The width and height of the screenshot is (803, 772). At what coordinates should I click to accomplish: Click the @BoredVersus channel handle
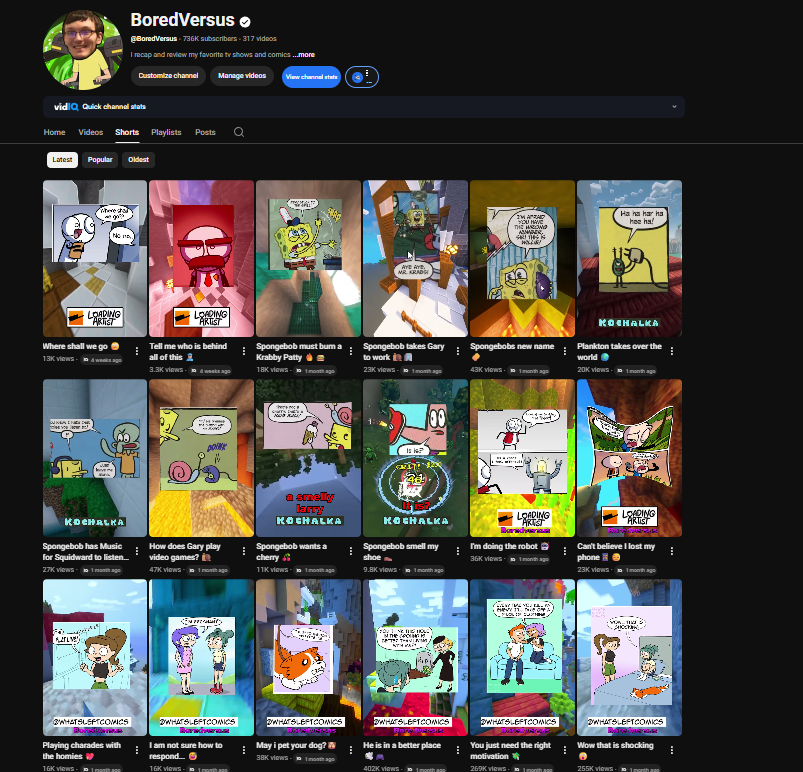pos(154,38)
